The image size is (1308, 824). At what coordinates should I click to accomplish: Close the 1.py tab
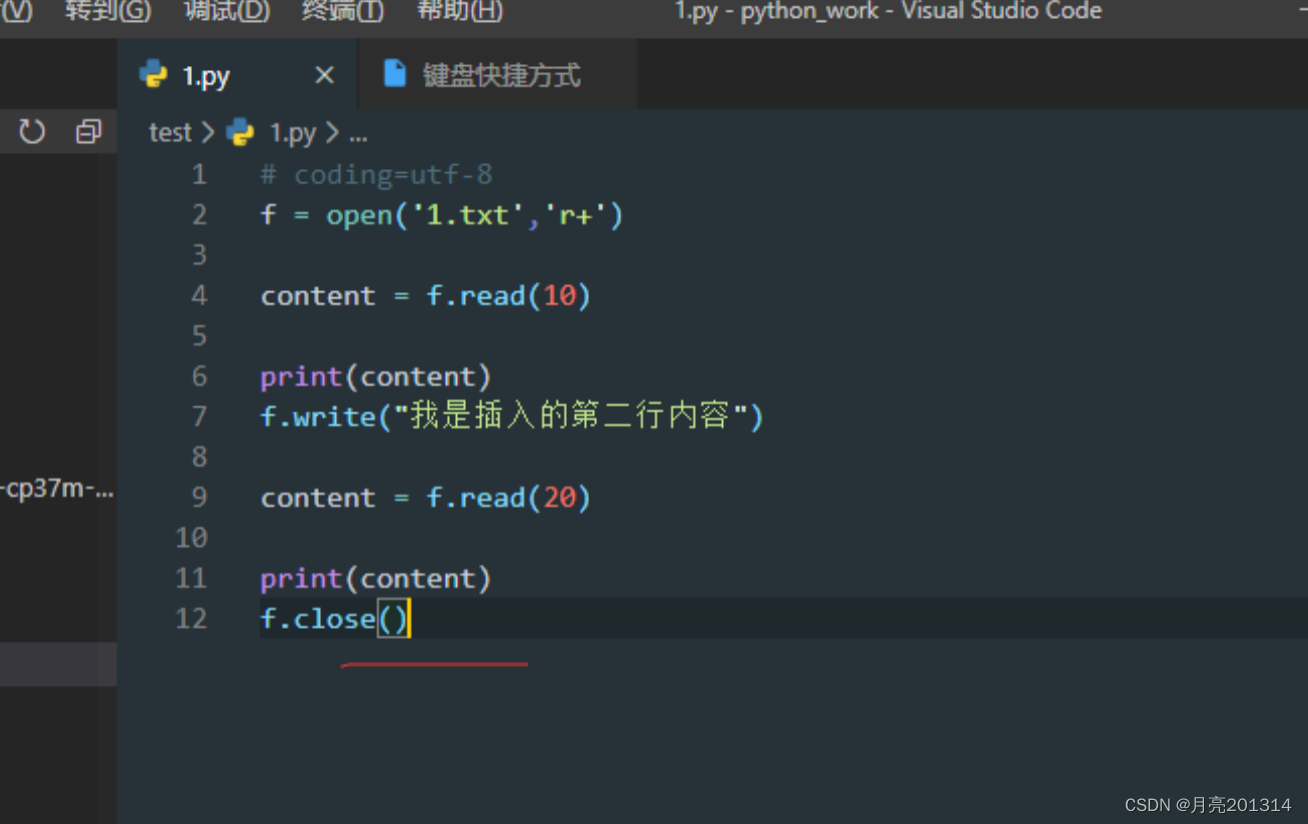324,75
